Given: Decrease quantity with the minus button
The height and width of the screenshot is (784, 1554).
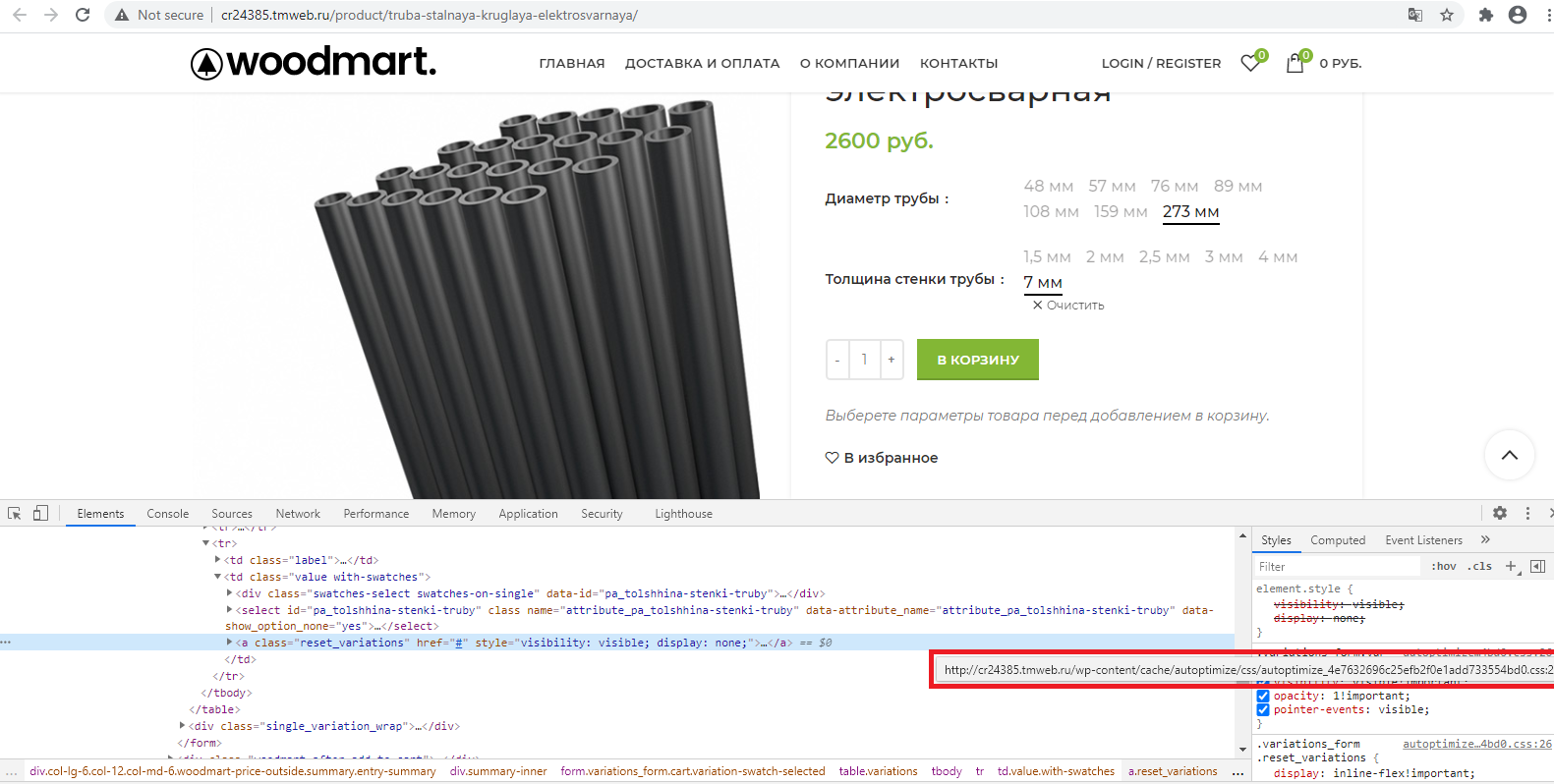Looking at the screenshot, I should pyautogui.click(x=837, y=360).
